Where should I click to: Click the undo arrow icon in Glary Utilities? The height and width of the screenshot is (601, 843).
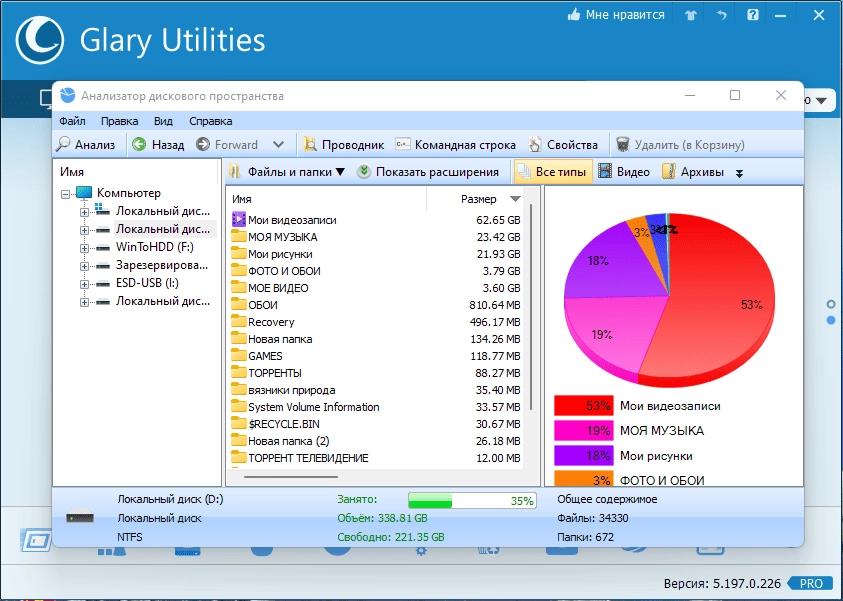coord(721,15)
